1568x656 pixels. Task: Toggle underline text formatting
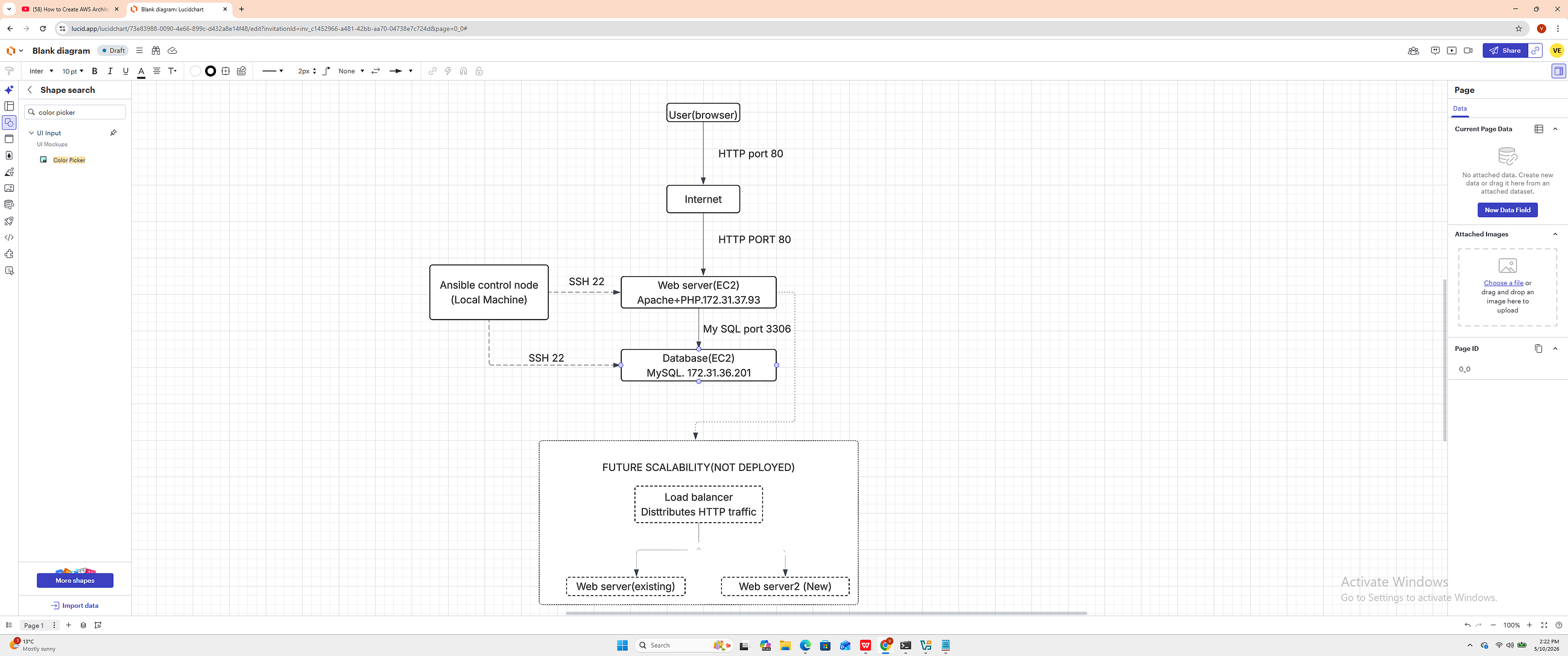[x=126, y=71]
